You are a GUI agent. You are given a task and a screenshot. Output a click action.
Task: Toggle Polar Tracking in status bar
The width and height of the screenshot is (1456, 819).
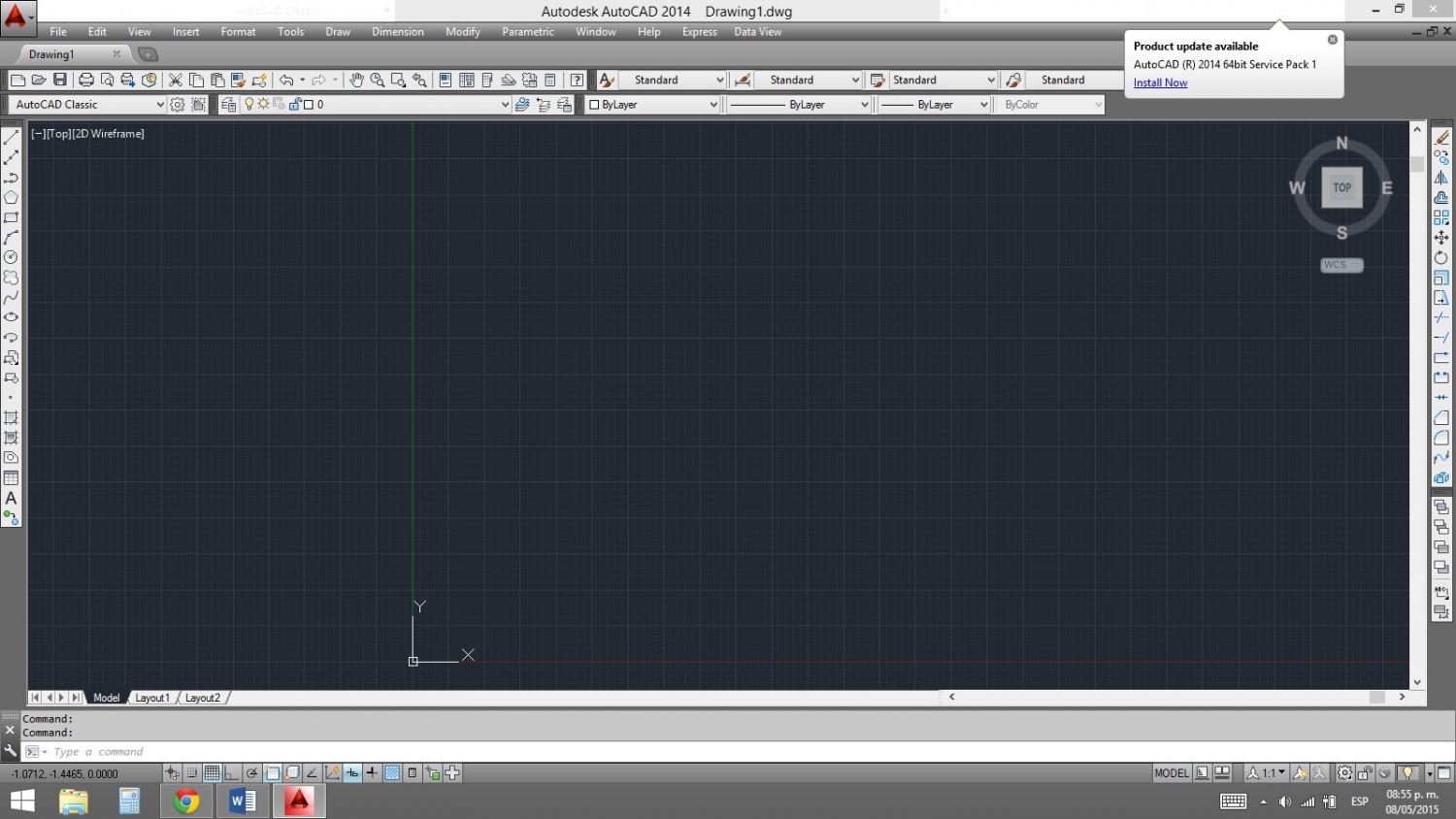(x=252, y=773)
